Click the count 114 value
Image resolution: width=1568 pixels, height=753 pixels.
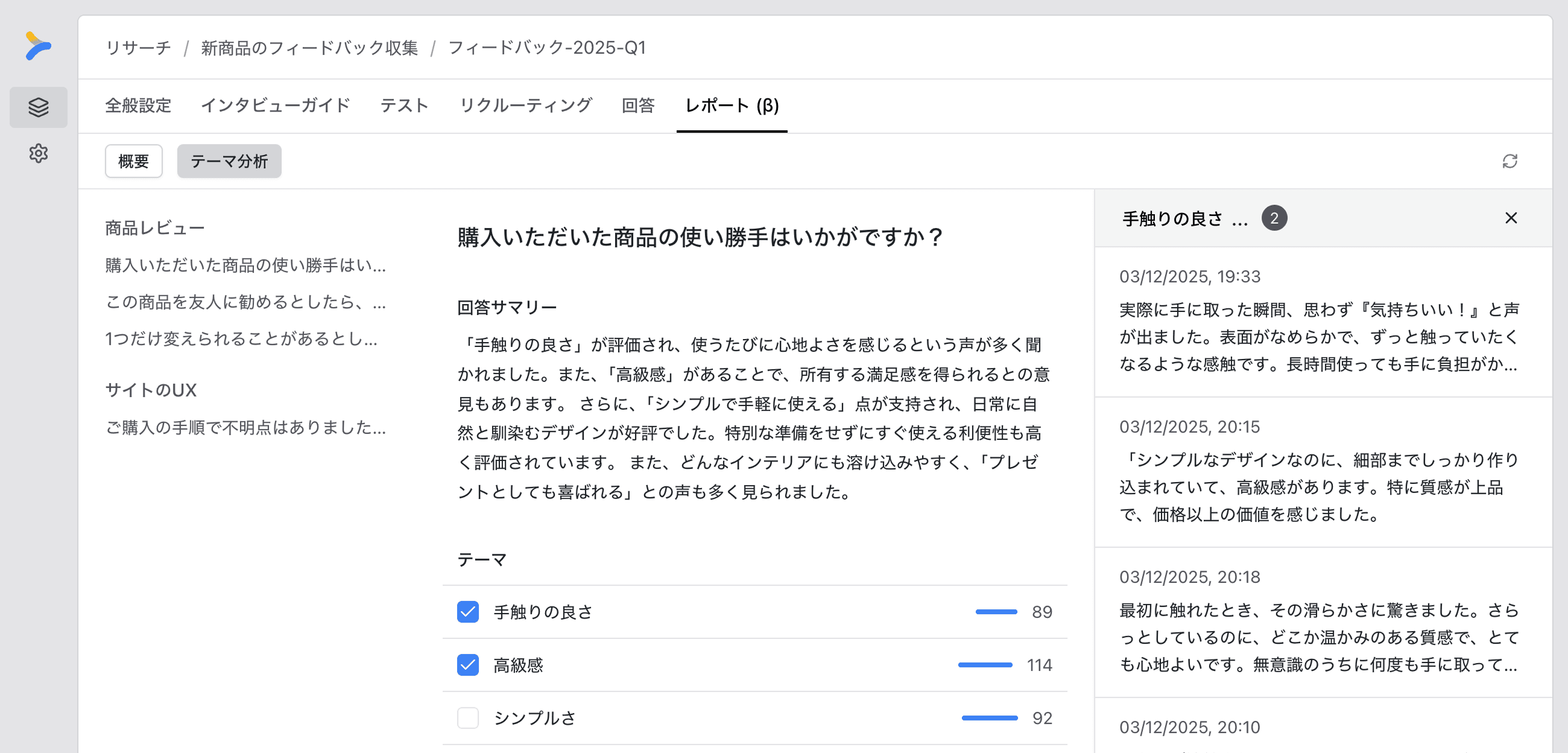click(1040, 665)
